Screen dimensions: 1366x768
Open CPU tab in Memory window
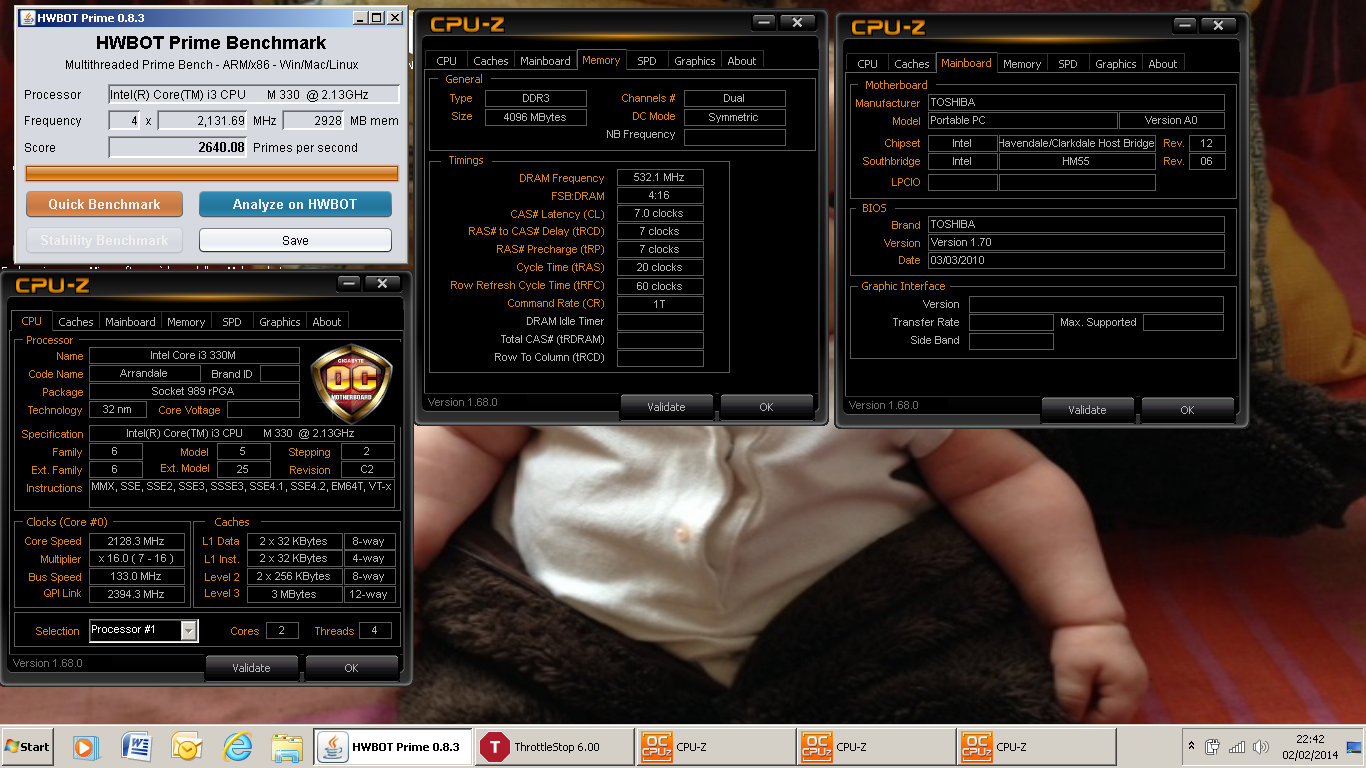447,61
